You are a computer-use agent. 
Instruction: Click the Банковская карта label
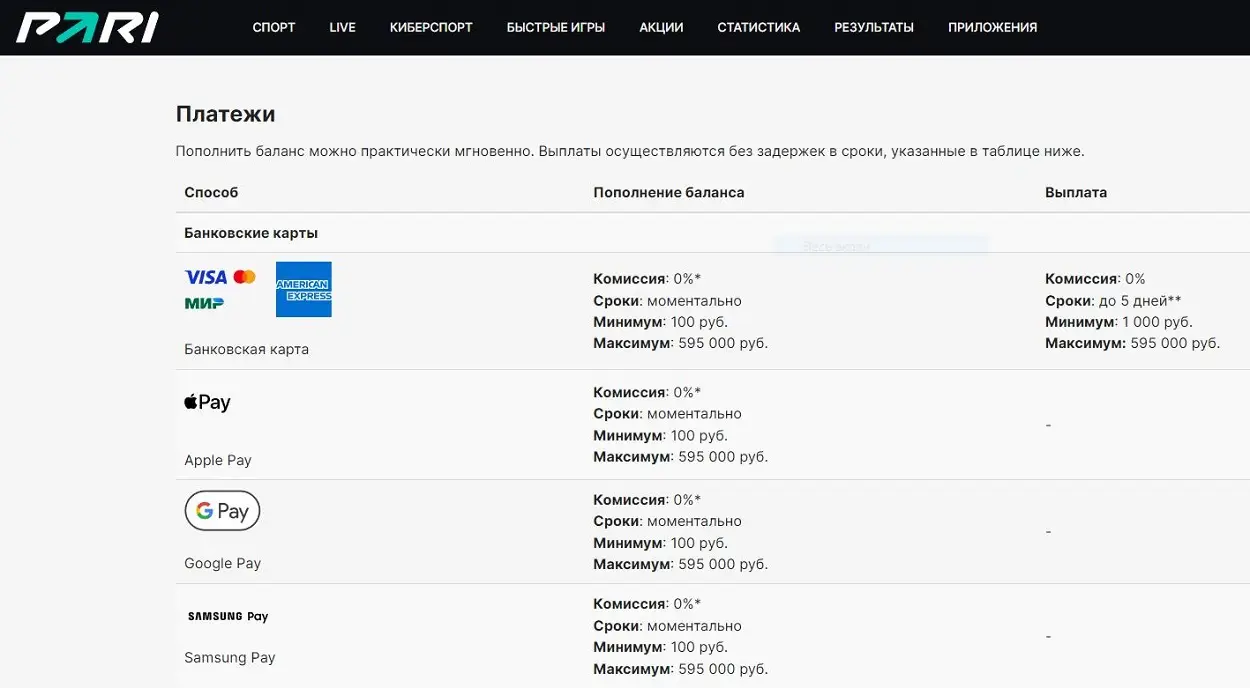[x=246, y=349]
